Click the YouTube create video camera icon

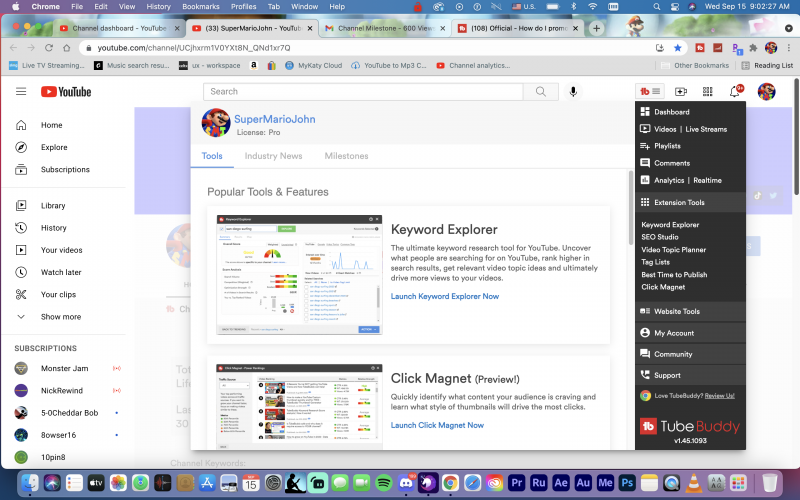click(x=681, y=92)
